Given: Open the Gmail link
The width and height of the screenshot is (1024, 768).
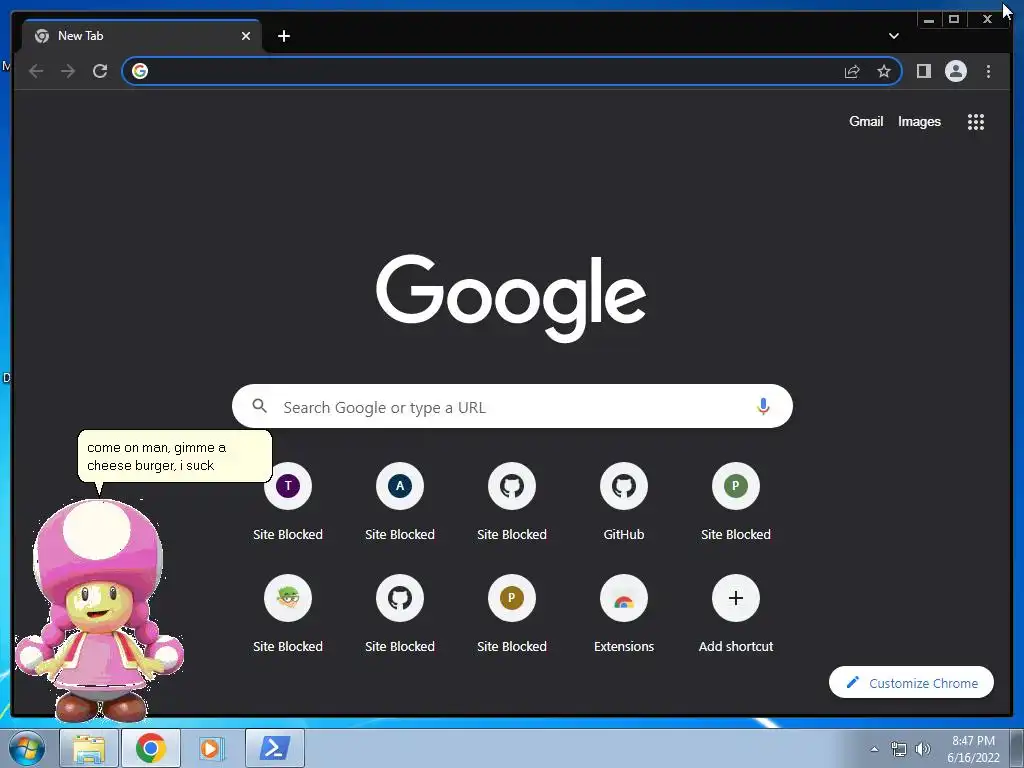Looking at the screenshot, I should tap(866, 121).
